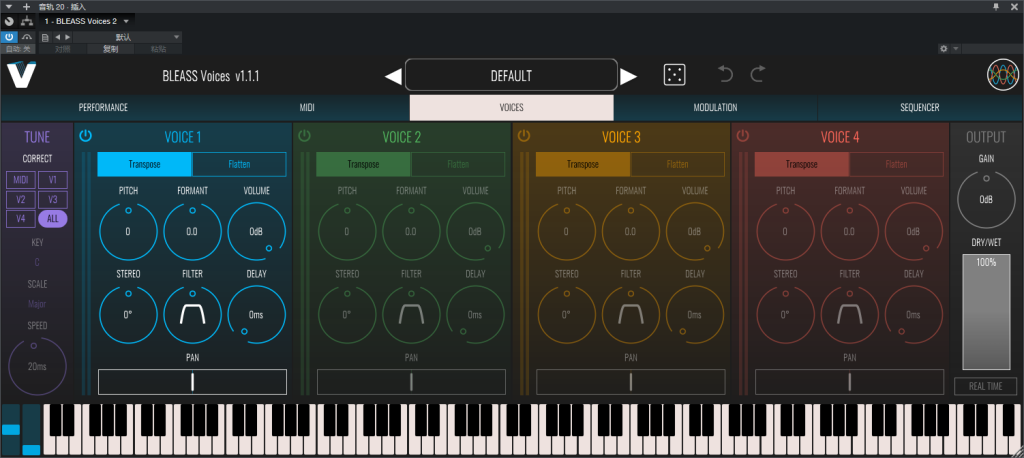Enable Voice 2 with its power icon

point(304,136)
